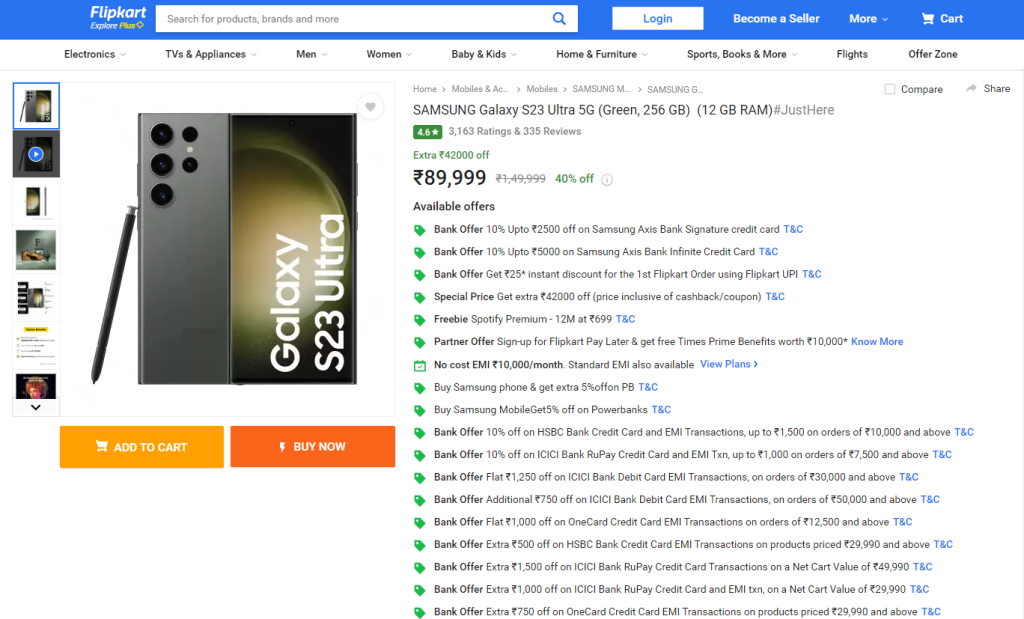Open the Flights menu item
Image resolution: width=1024 pixels, height=619 pixels.
point(851,54)
